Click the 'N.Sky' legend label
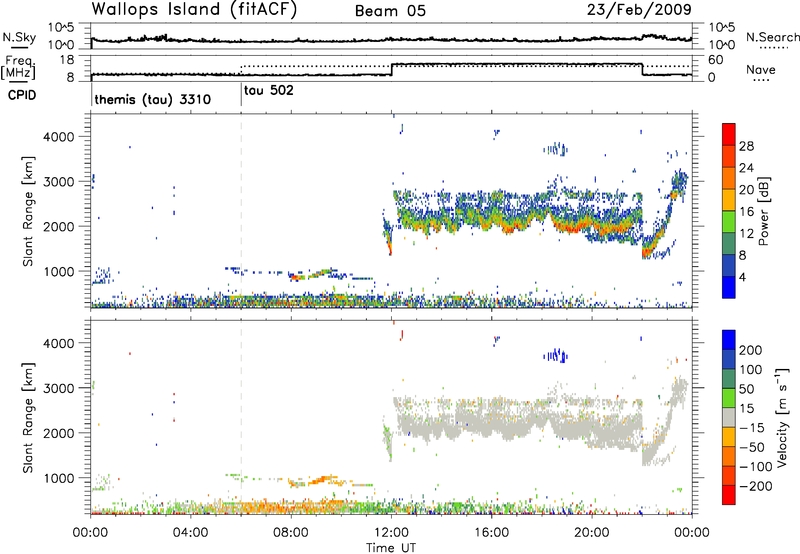Image resolution: width=800 pixels, height=554 pixels. [x=19, y=37]
